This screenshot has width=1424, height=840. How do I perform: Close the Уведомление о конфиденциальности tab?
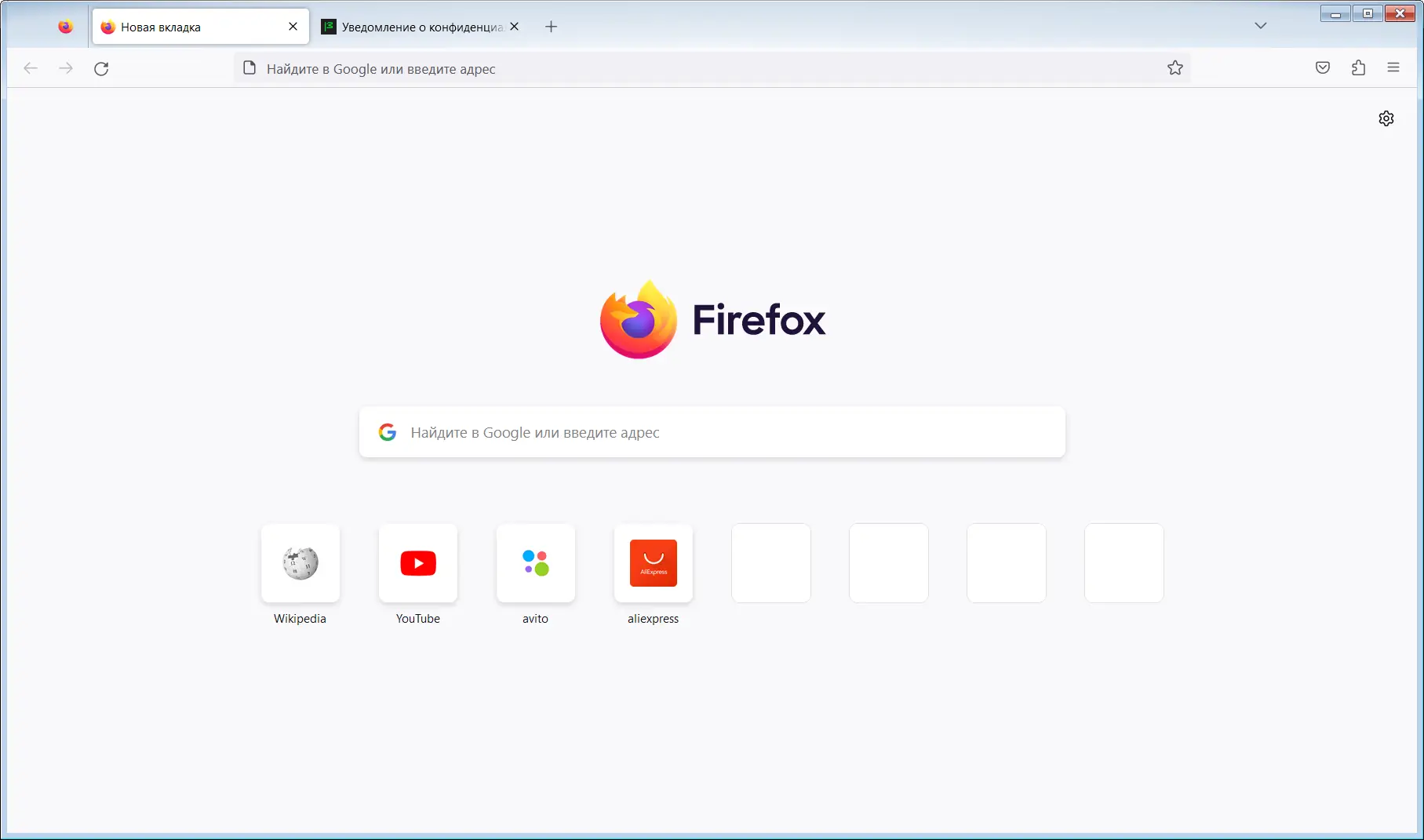pos(515,27)
